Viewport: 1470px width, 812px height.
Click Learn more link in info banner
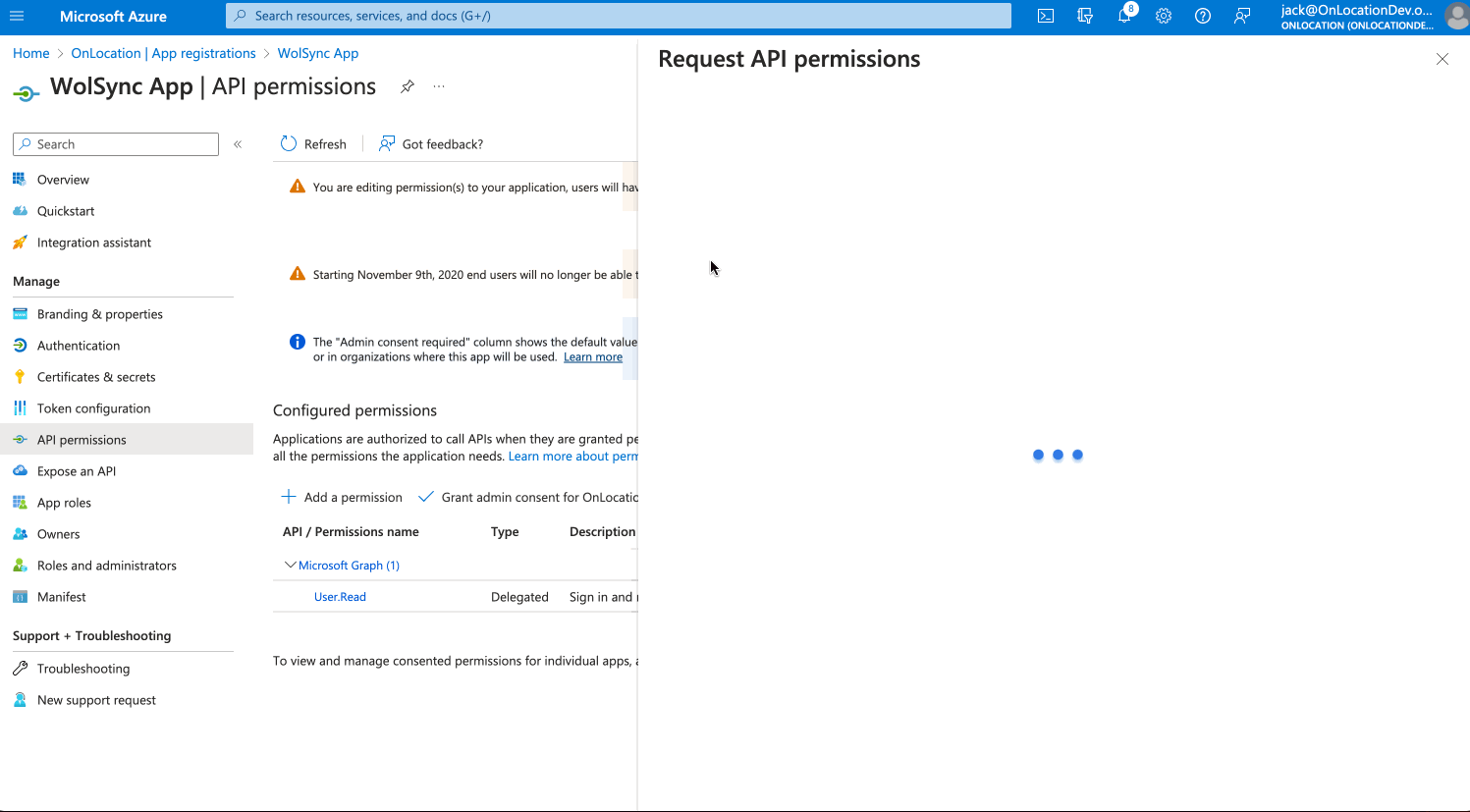click(x=593, y=357)
